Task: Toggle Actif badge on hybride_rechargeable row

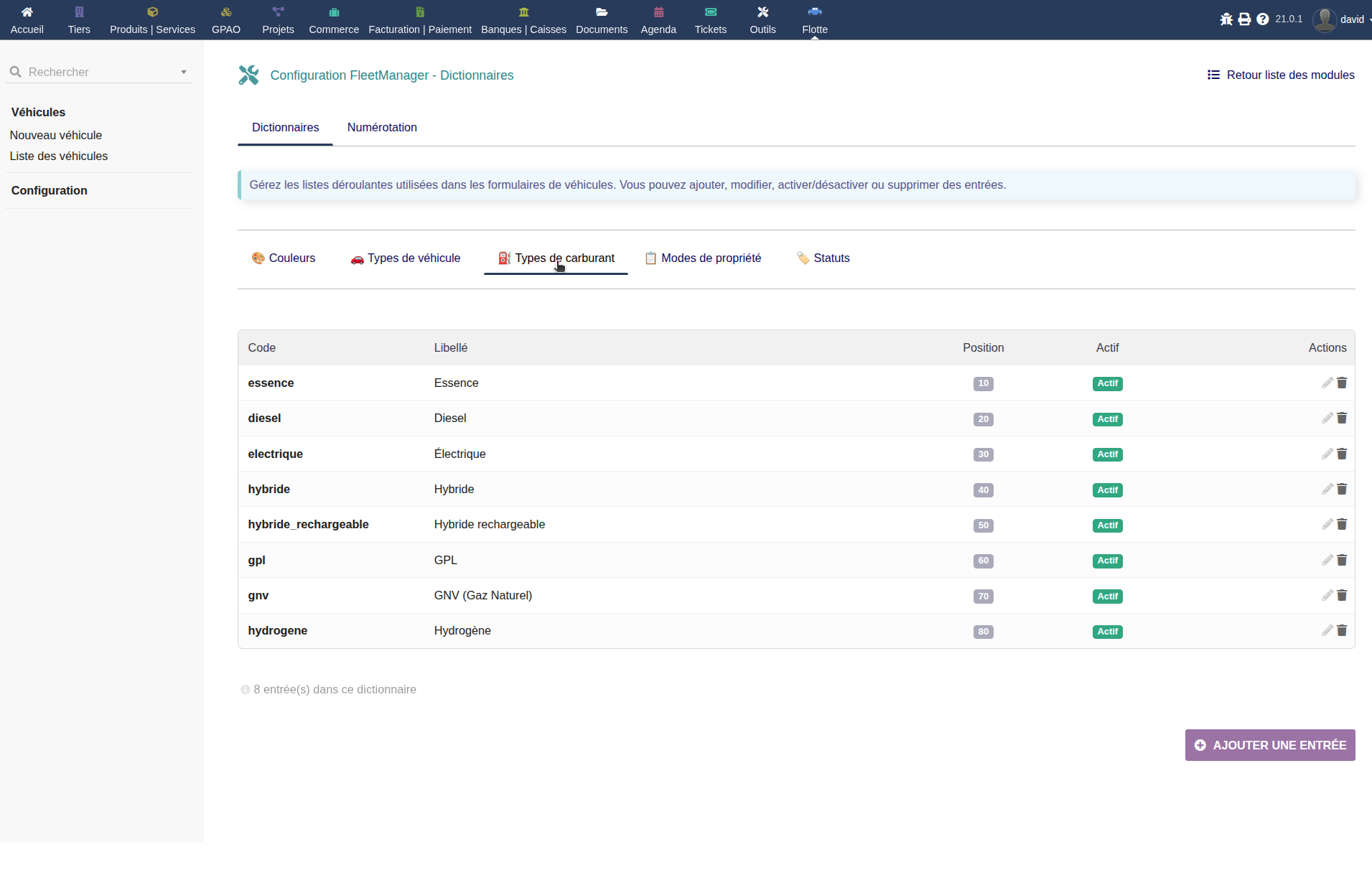Action: click(x=1107, y=525)
